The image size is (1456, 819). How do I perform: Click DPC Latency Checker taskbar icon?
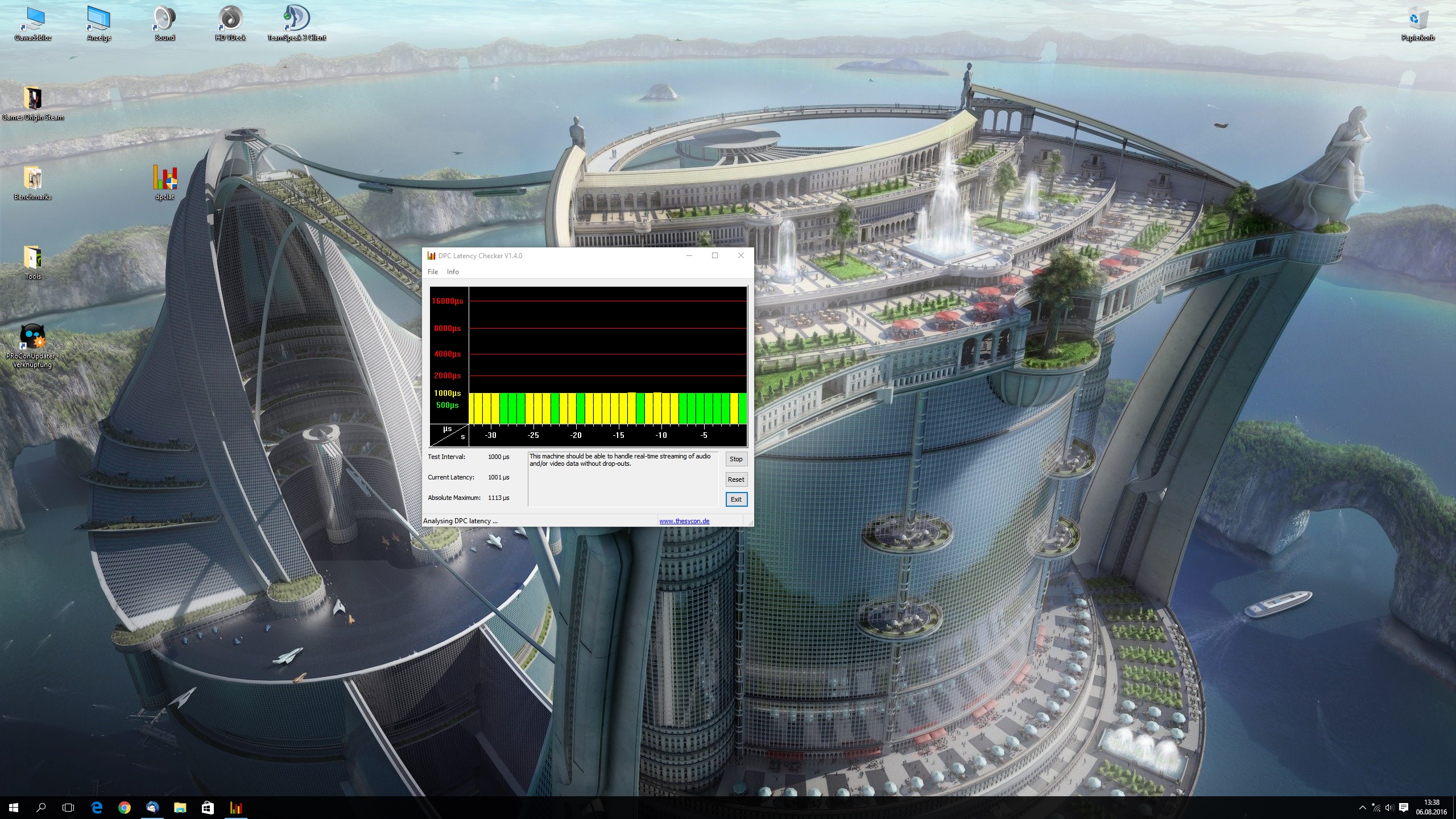[x=235, y=808]
